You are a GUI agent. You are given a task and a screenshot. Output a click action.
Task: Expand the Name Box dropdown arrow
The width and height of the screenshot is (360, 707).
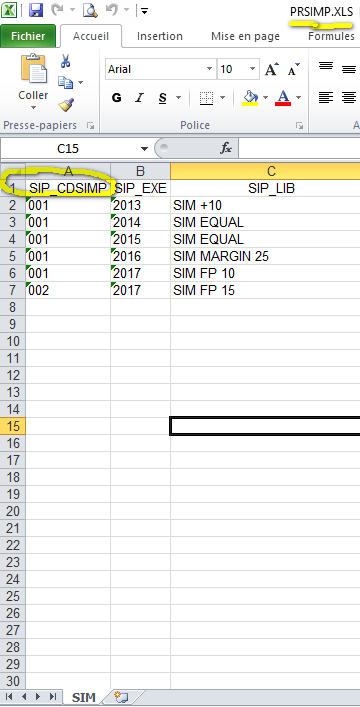pos(144,149)
